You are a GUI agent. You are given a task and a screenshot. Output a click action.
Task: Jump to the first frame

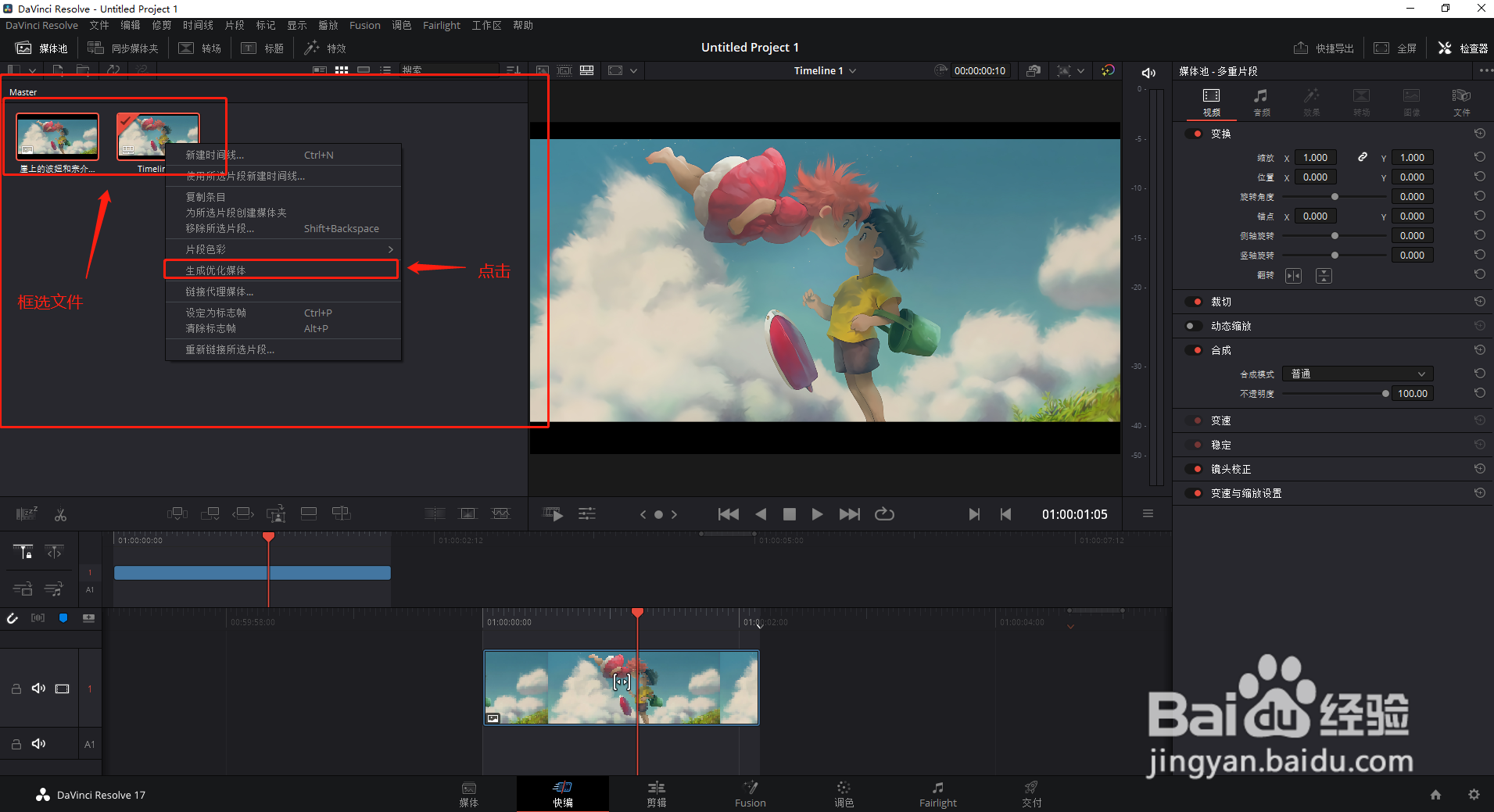(x=728, y=514)
